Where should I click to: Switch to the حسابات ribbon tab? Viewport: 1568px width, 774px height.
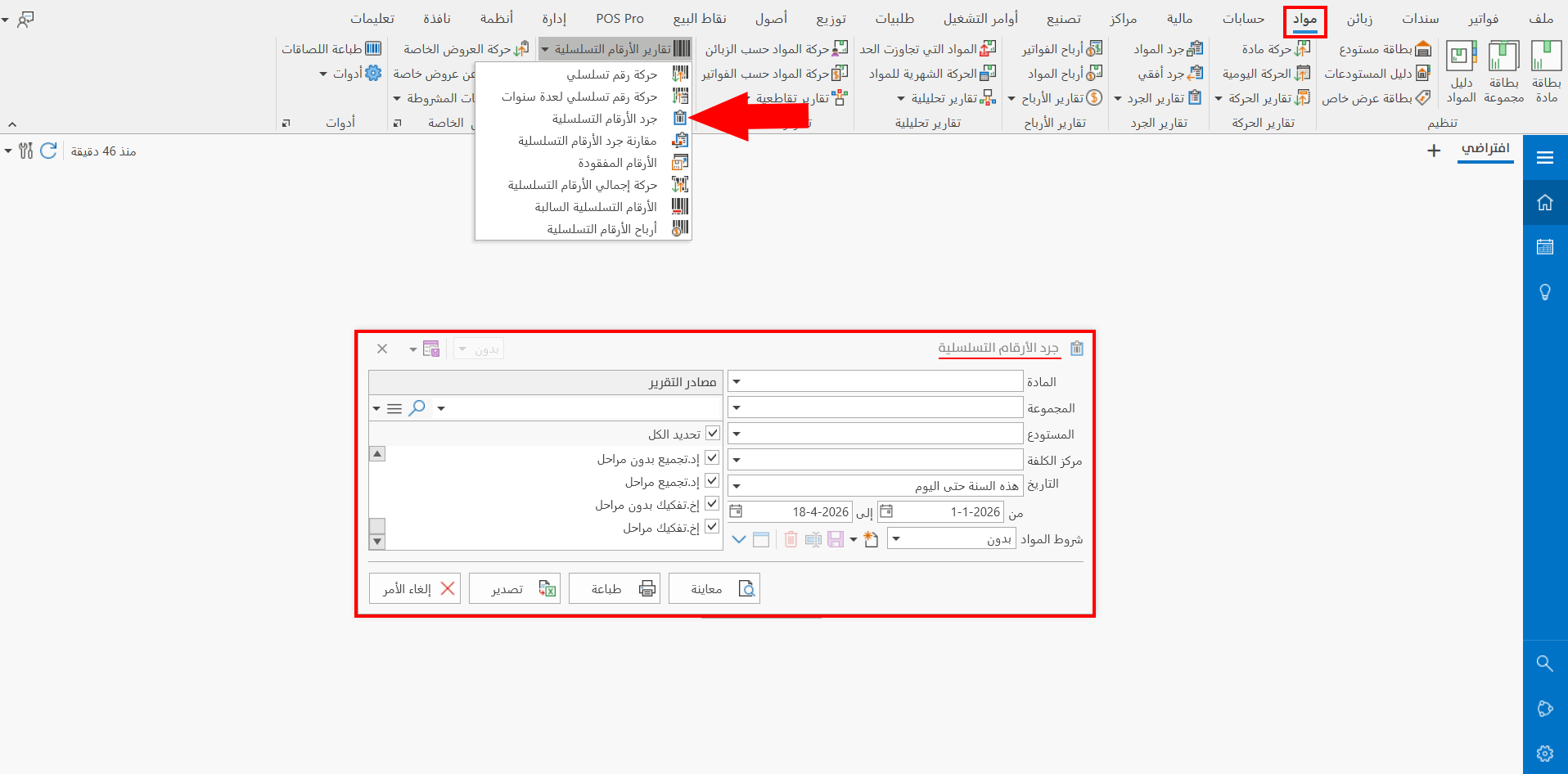tap(1243, 19)
